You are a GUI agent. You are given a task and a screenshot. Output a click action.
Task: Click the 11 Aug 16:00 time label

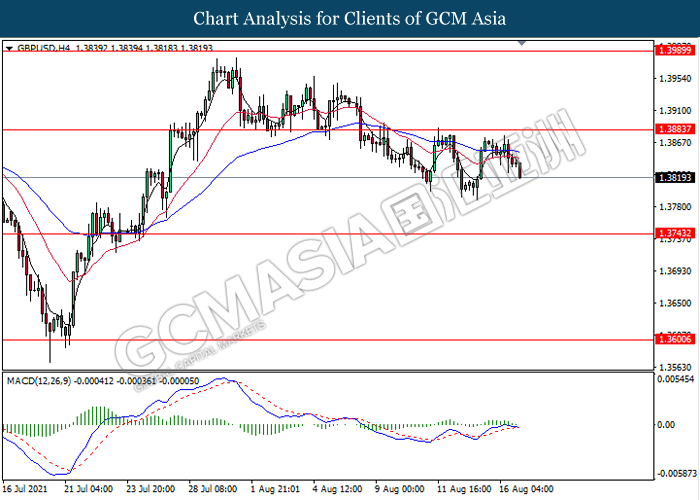[464, 489]
